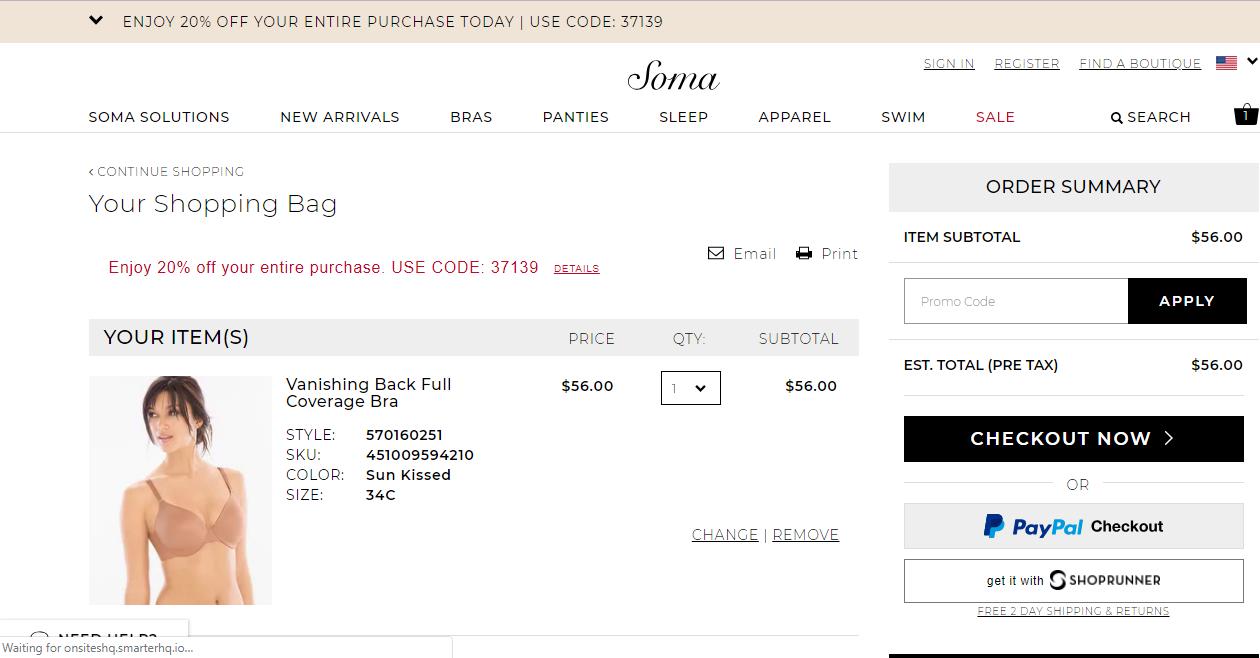1260x658 pixels.
Task: Open the promo Details link
Action: pos(577,268)
